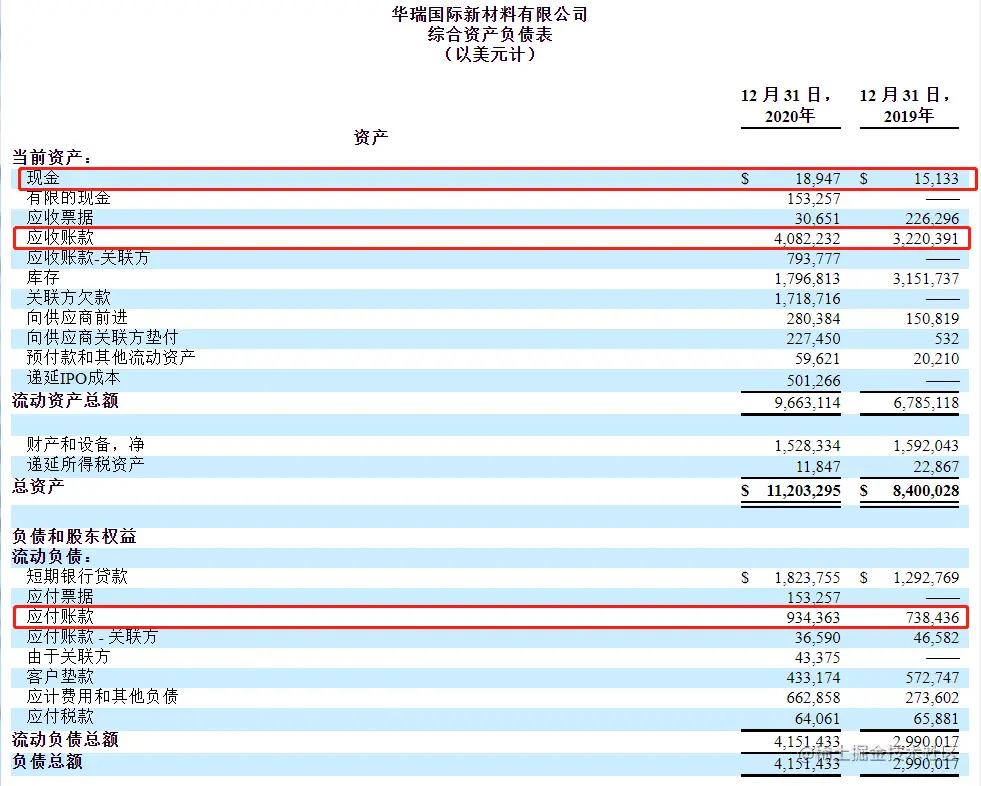Viewport: 981px width, 786px height.
Task: Click the value 501,266
Action: tap(813, 381)
